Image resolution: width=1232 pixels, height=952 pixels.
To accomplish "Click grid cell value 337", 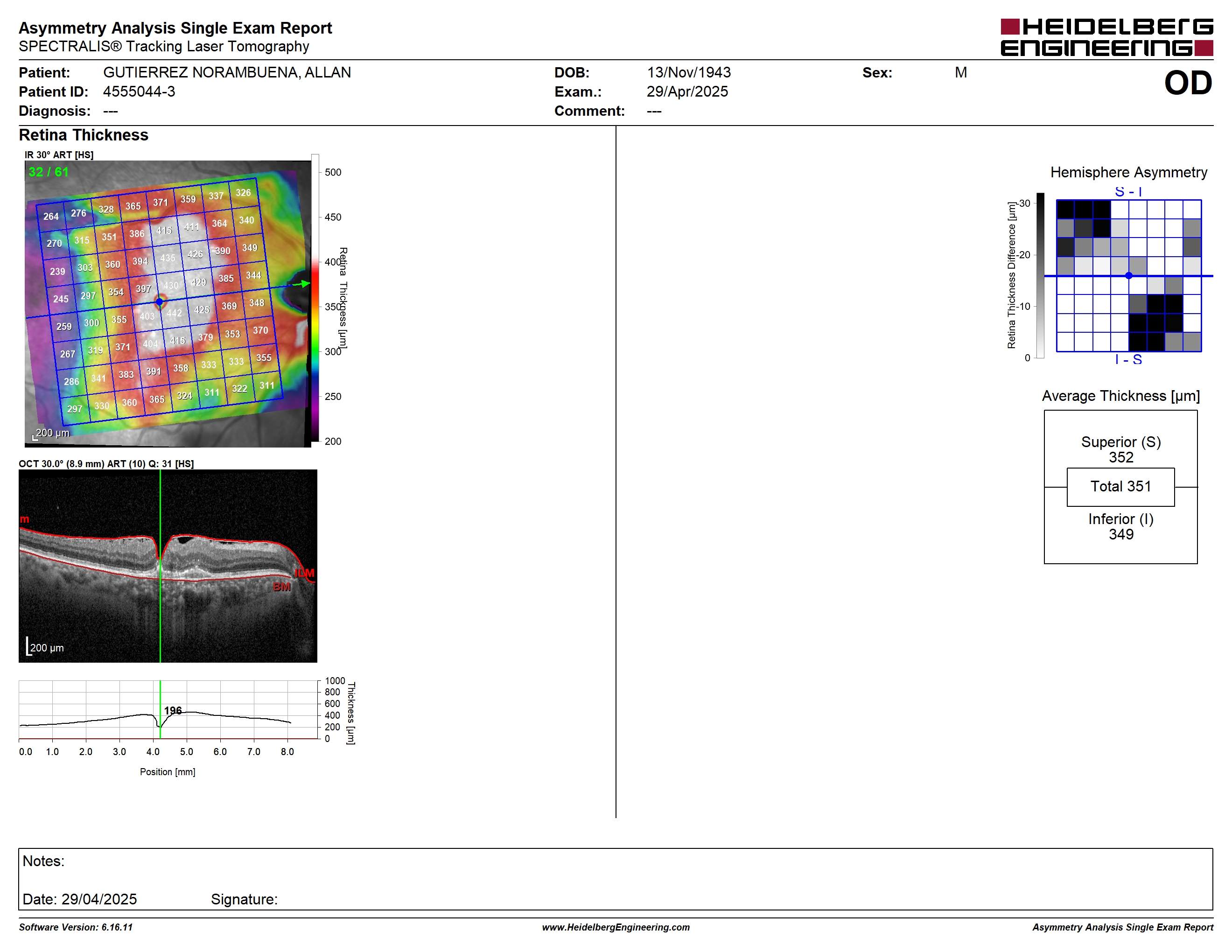I will [x=216, y=196].
